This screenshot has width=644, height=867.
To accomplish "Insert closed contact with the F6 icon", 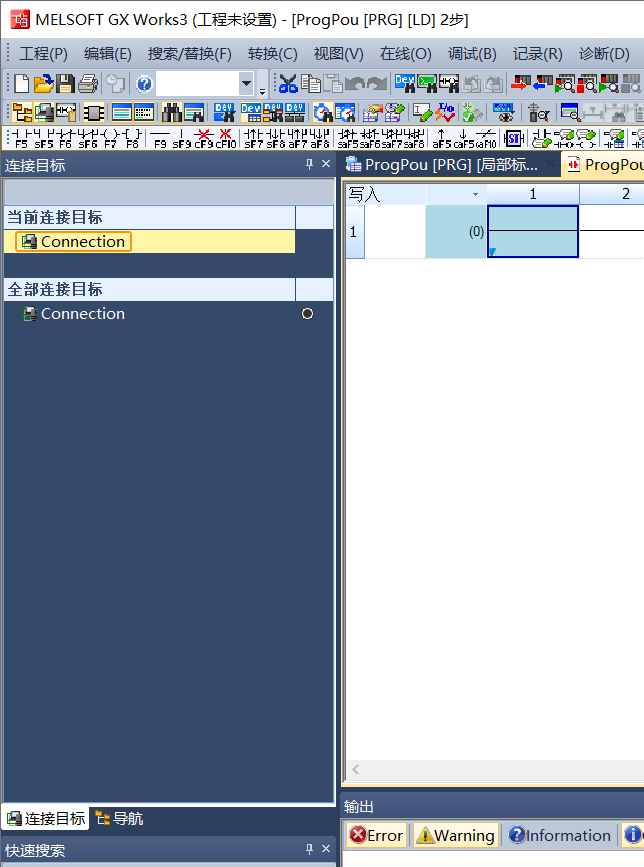I will [65, 138].
